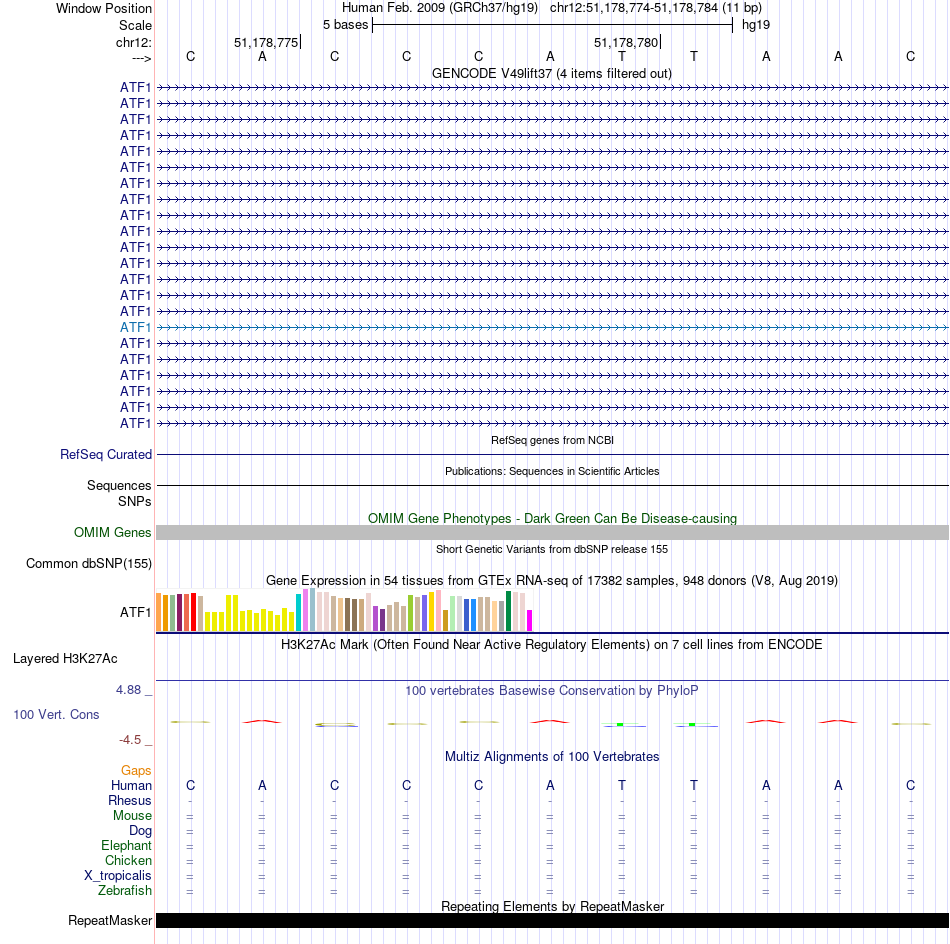Click the Common dbSNP(155) track label

click(88, 563)
